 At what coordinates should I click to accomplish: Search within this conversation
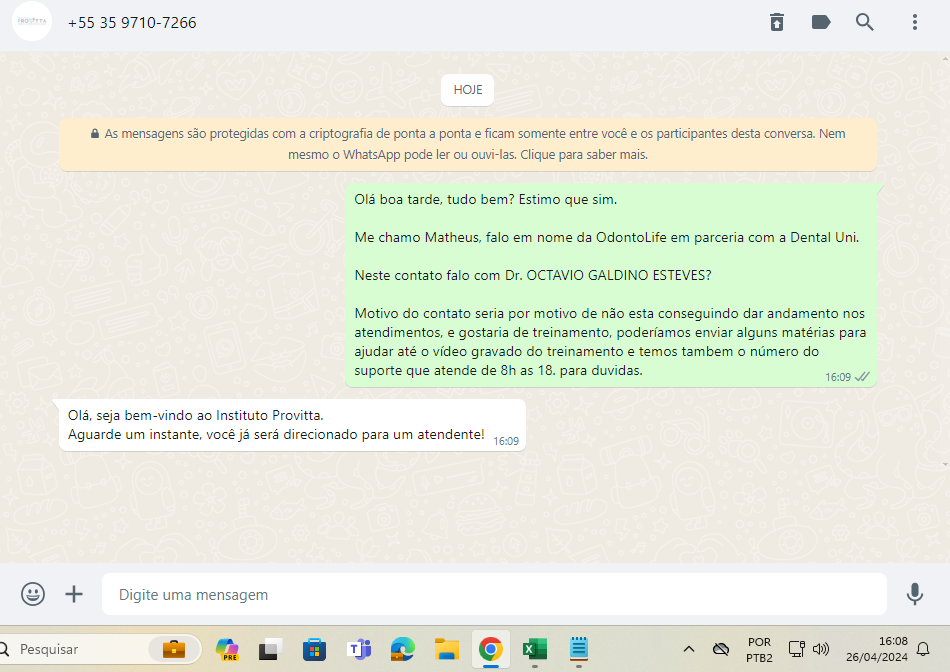tap(865, 22)
